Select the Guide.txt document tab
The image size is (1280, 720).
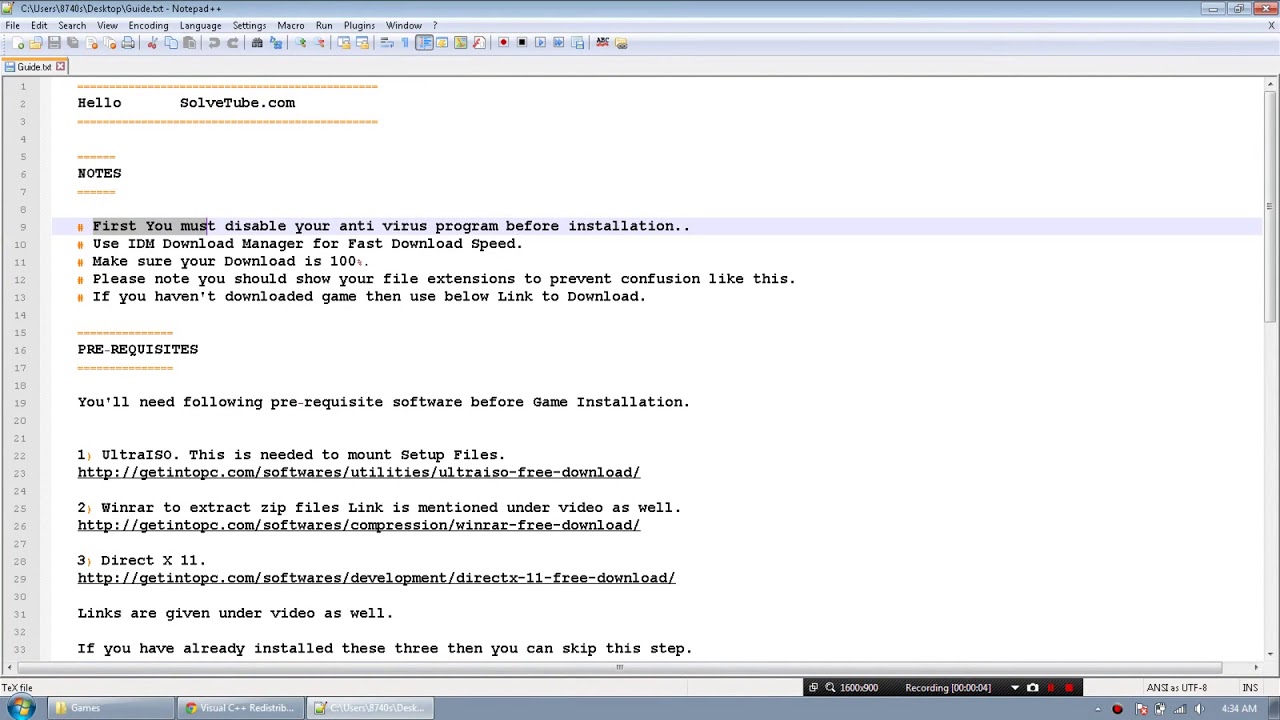click(x=34, y=67)
